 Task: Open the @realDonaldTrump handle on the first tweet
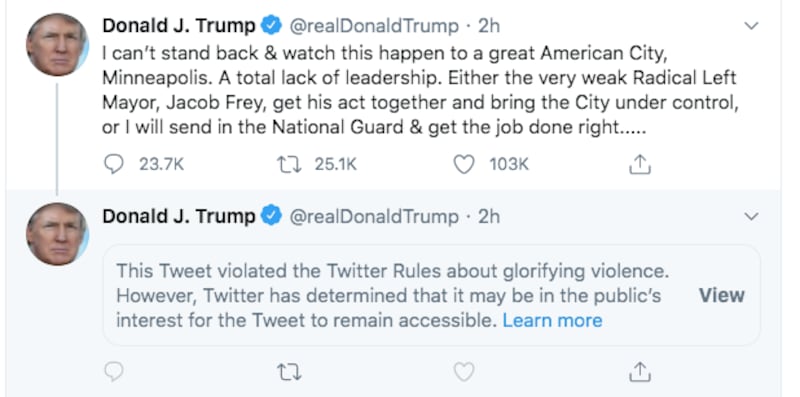click(374, 26)
